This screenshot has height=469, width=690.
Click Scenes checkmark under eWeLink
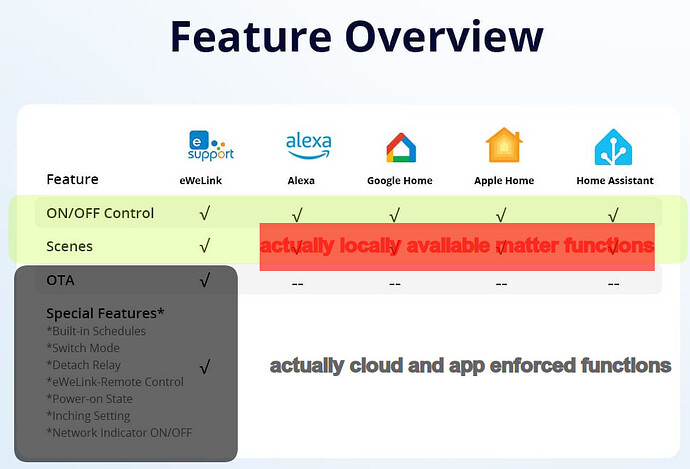[x=205, y=245]
